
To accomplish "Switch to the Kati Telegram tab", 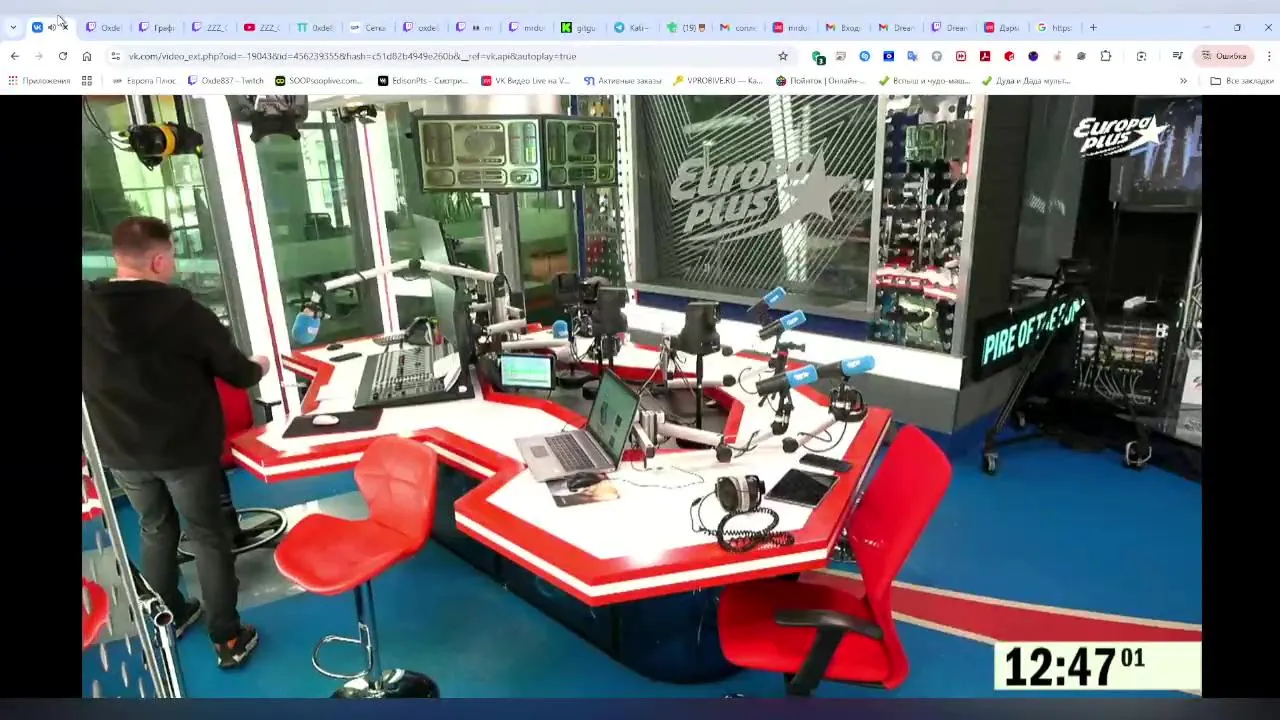I will point(632,28).
